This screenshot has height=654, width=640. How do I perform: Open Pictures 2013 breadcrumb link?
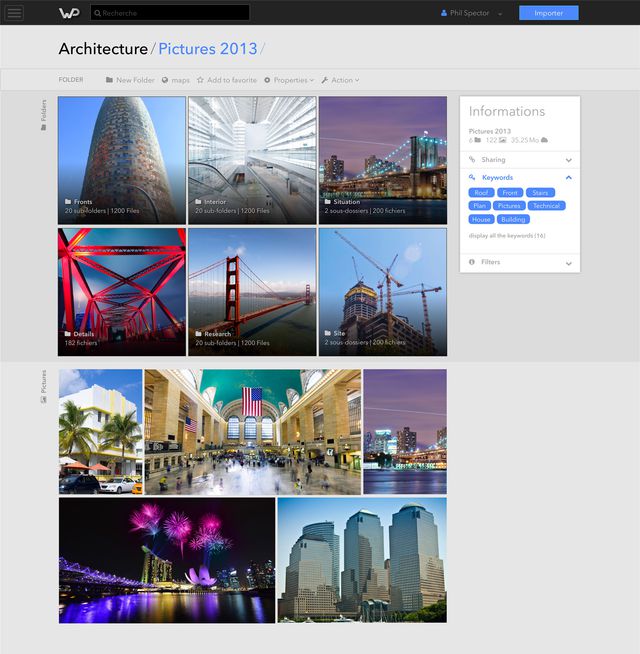coord(208,49)
